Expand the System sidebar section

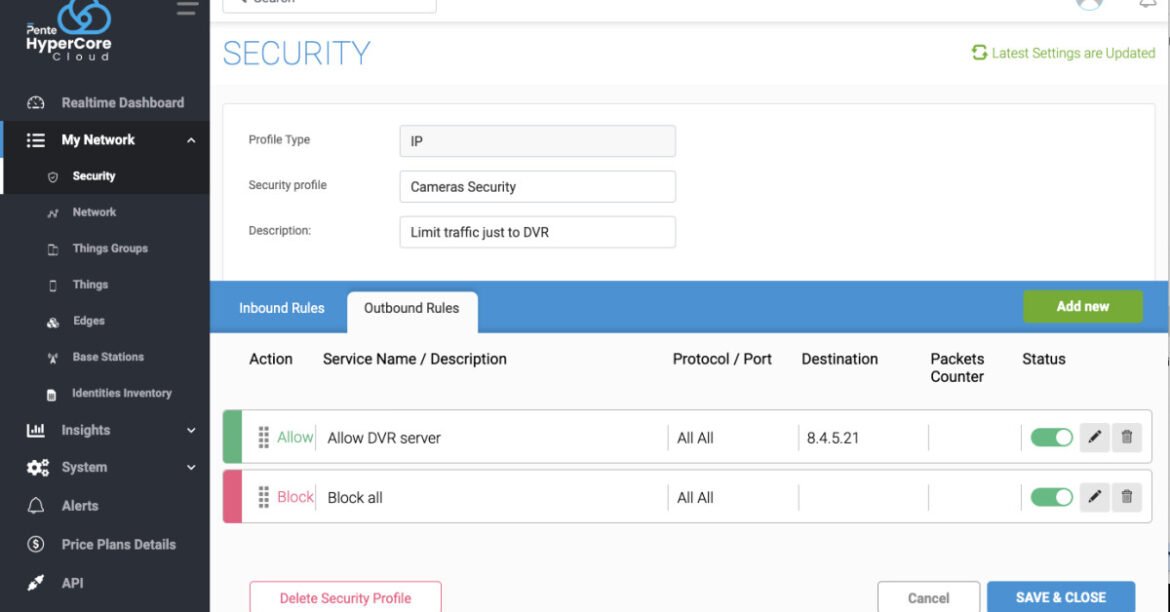pyautogui.click(x=191, y=467)
